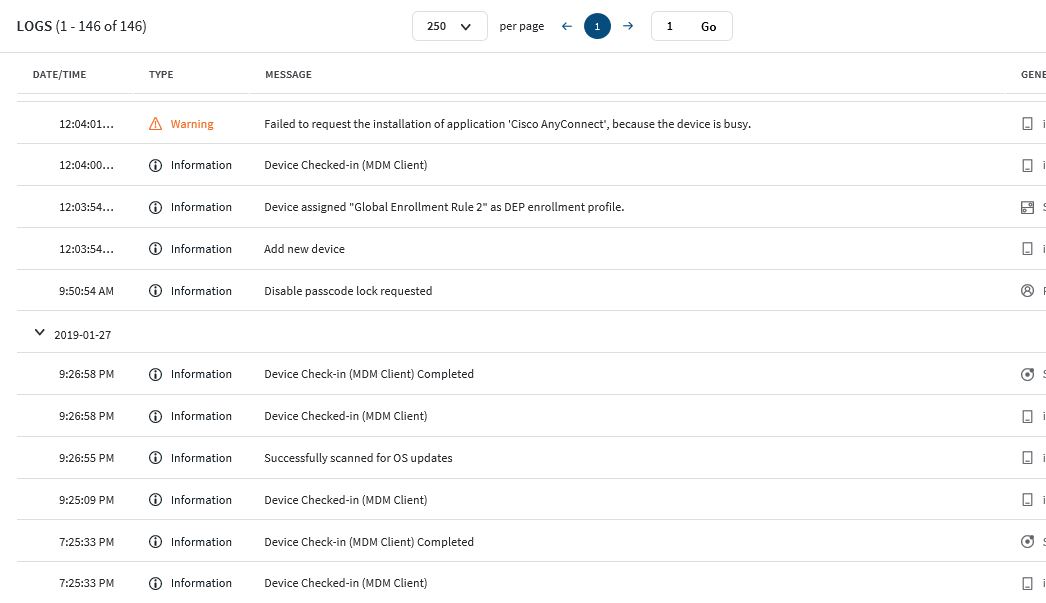Image resolution: width=1046 pixels, height=603 pixels.
Task: Sort logs by the DATE/TIME column header
Action: (x=59, y=74)
